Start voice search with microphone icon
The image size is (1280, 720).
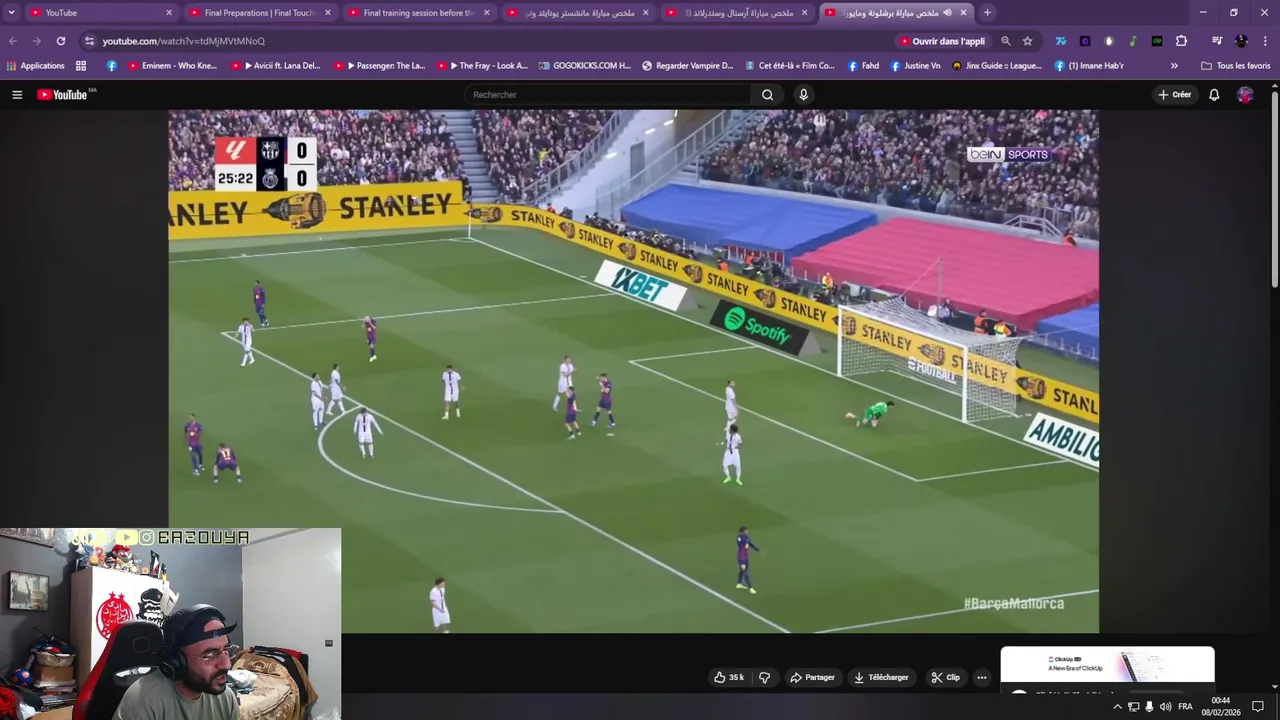coord(803,95)
